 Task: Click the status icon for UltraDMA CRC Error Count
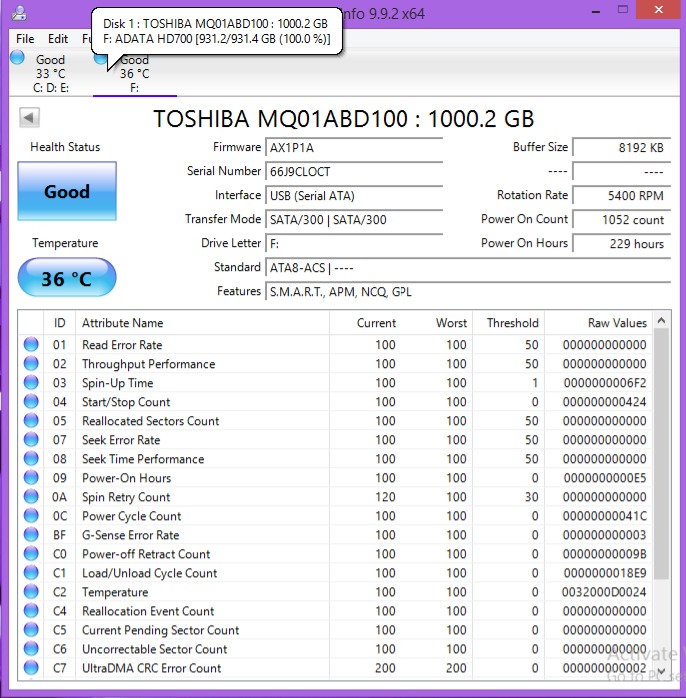click(x=31, y=668)
